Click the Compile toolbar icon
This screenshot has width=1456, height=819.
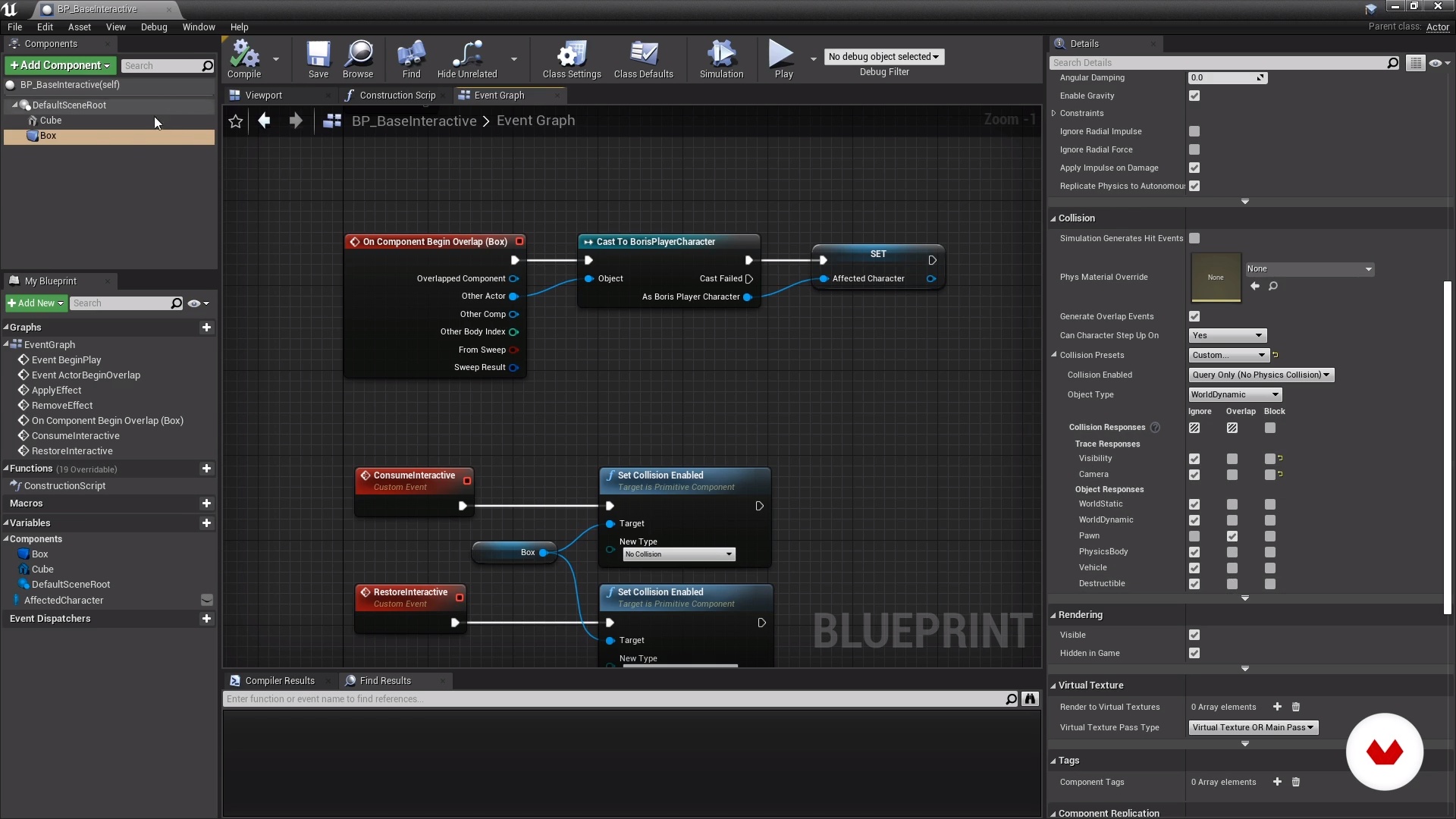coord(244,59)
